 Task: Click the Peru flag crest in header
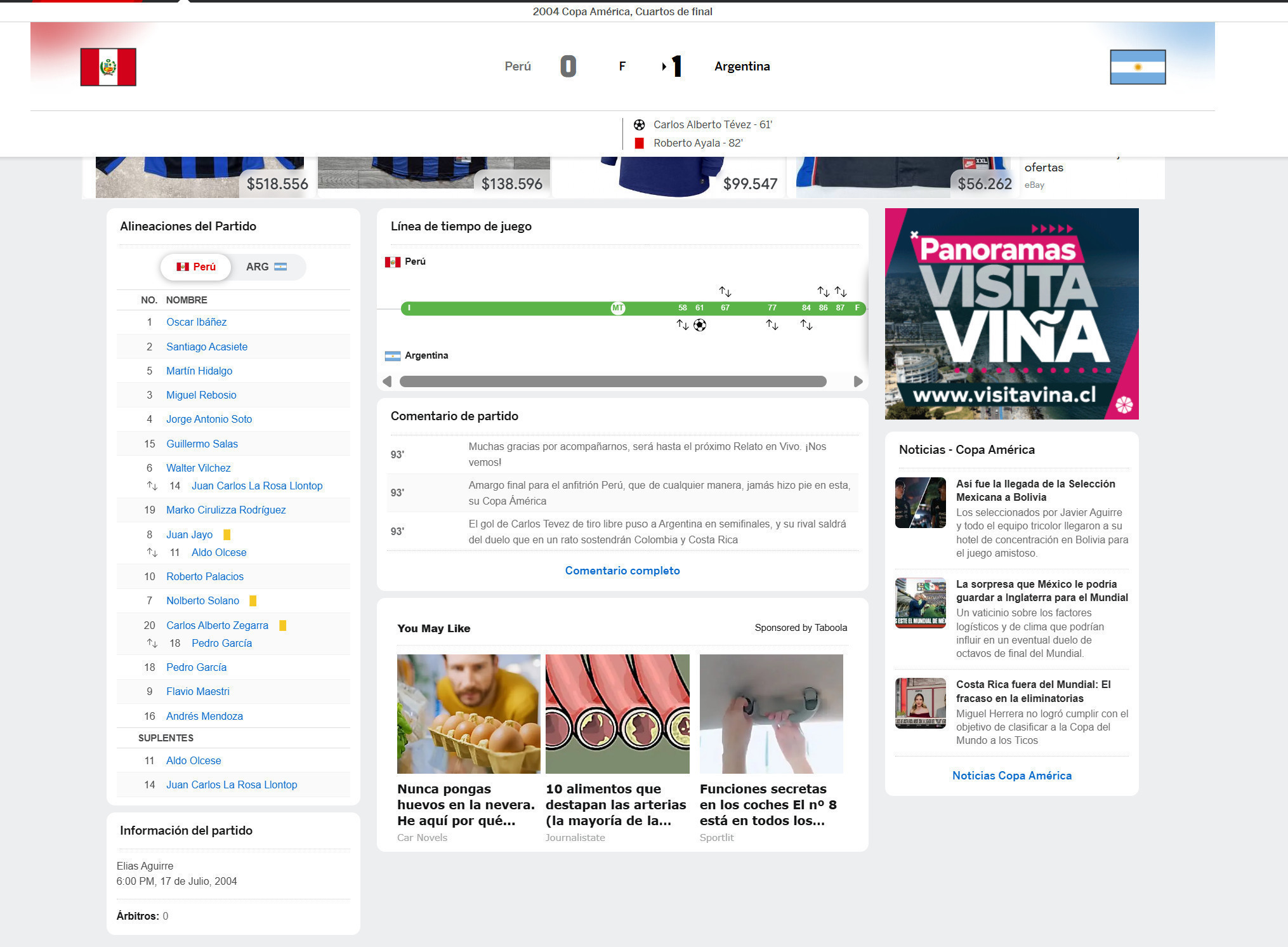pos(108,67)
